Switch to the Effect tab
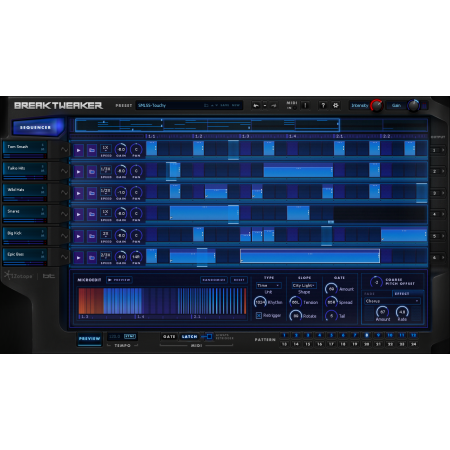This screenshot has height=450, width=450. (402, 294)
